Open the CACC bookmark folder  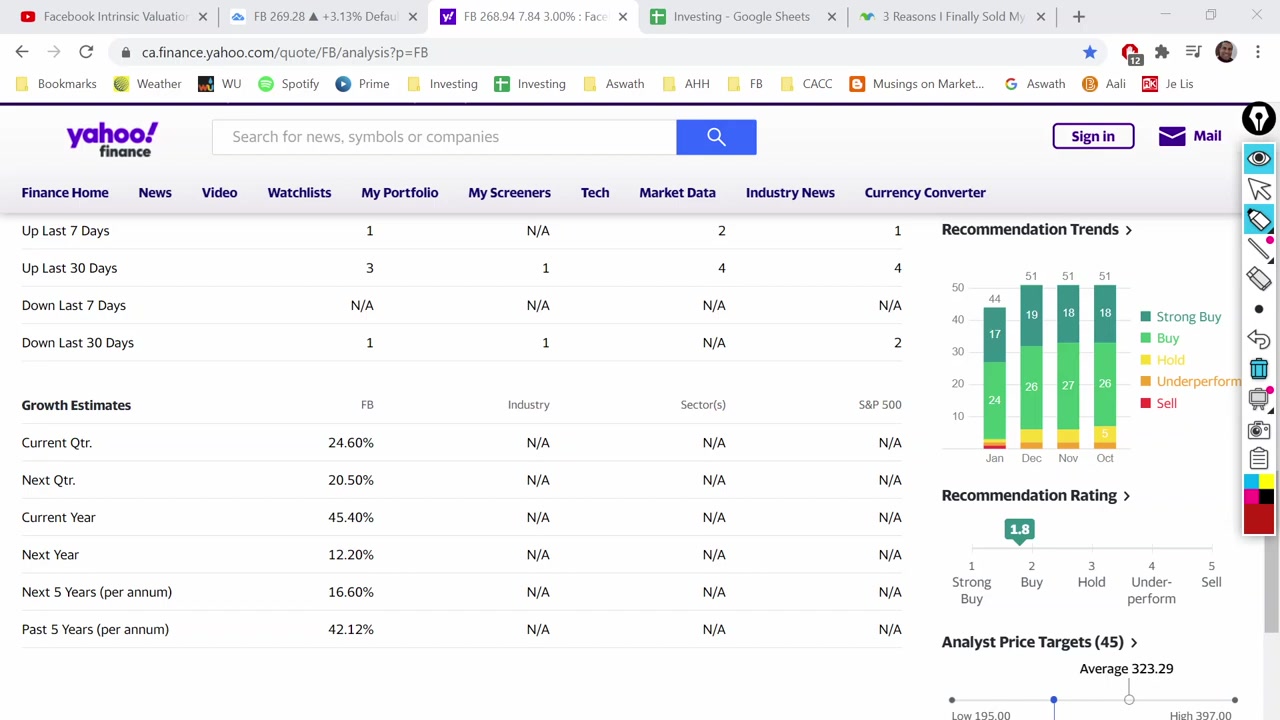pos(806,84)
